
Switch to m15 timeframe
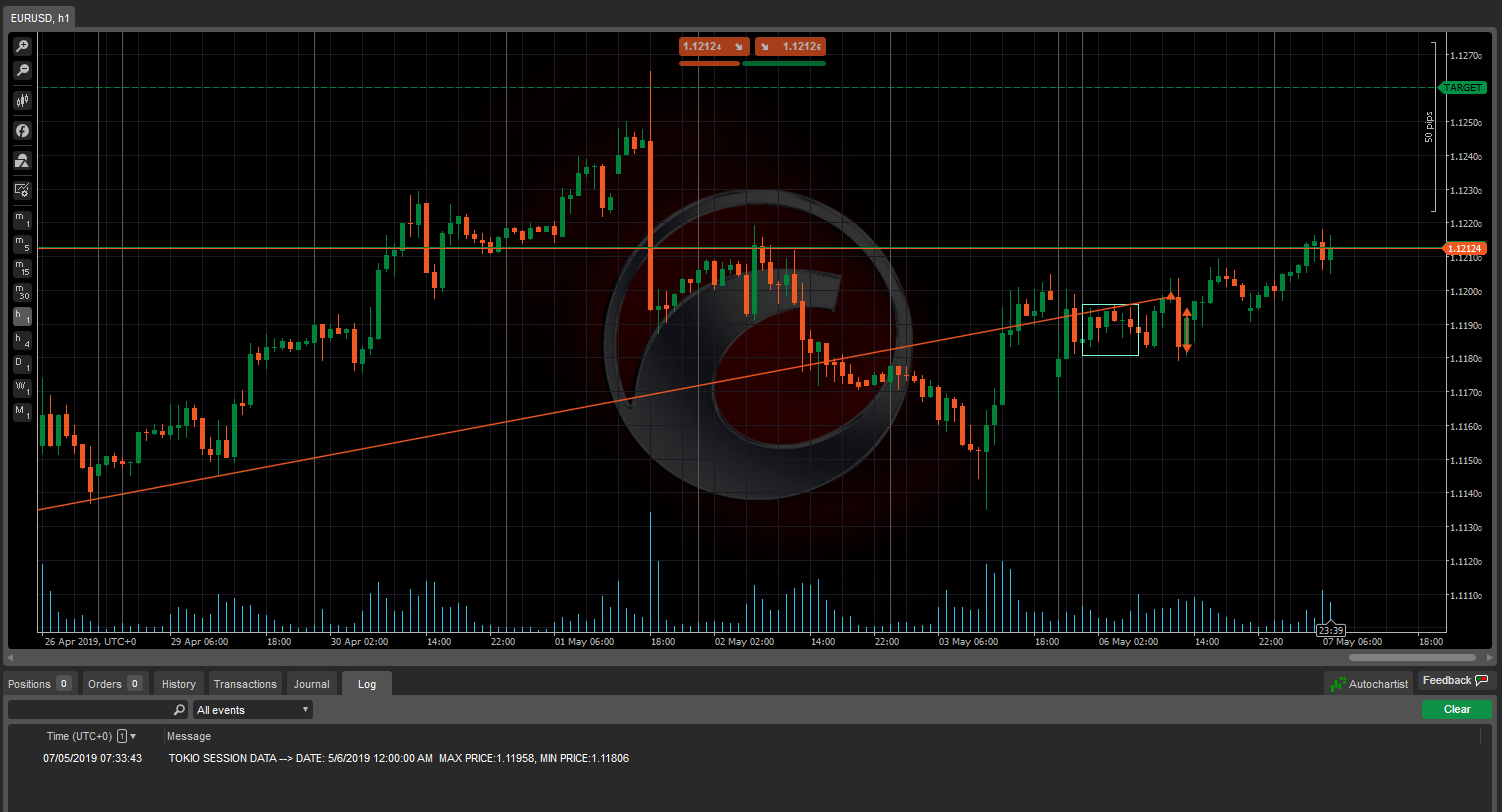point(22,268)
